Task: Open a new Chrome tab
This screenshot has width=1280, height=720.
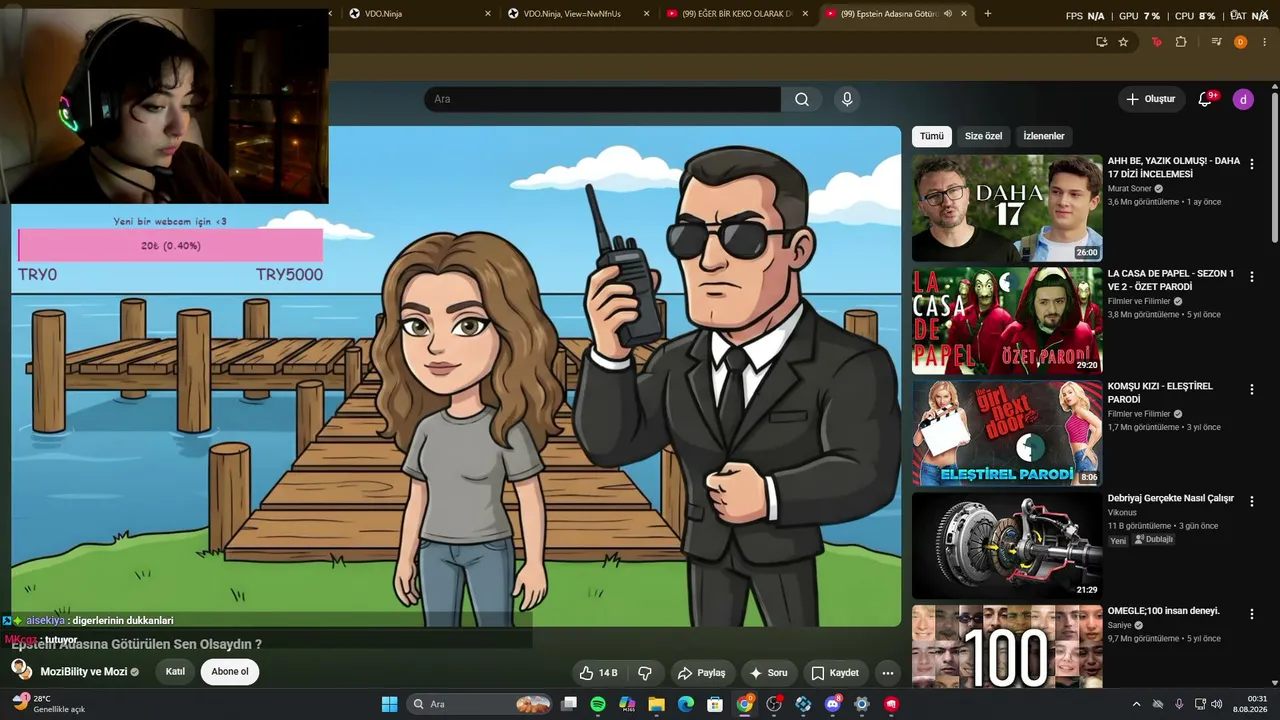Action: point(988,14)
